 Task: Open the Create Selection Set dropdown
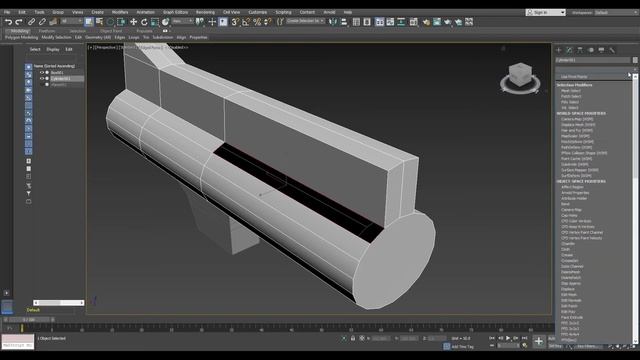click(x=305, y=21)
